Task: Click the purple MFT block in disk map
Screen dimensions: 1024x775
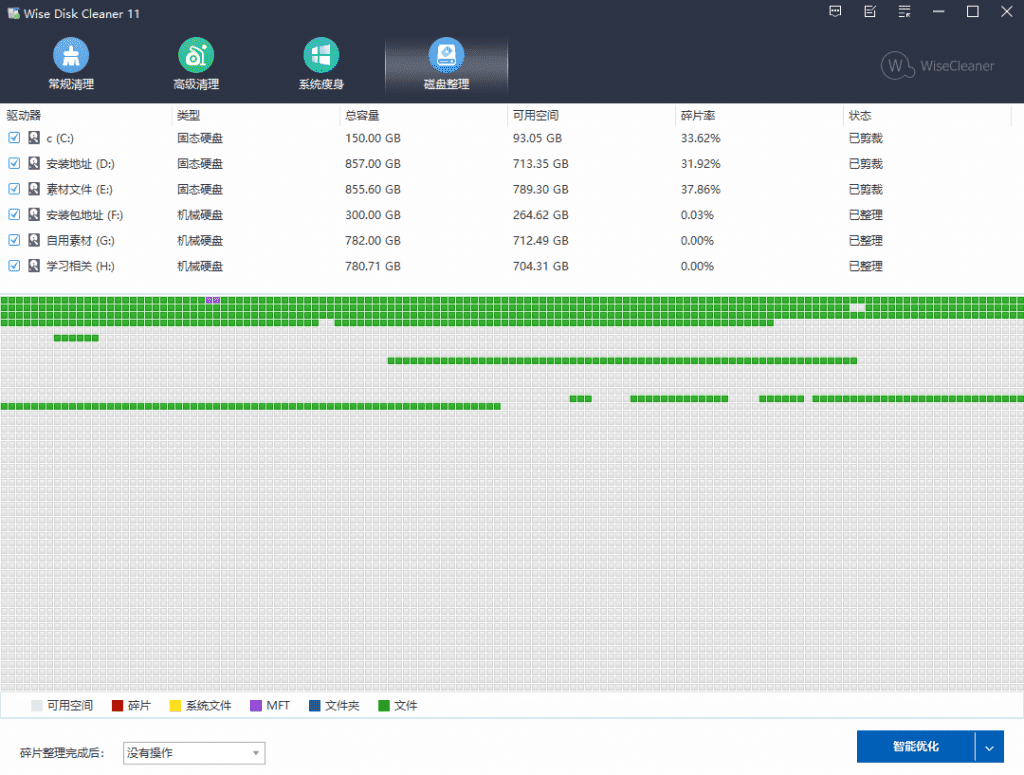Action: click(x=213, y=300)
